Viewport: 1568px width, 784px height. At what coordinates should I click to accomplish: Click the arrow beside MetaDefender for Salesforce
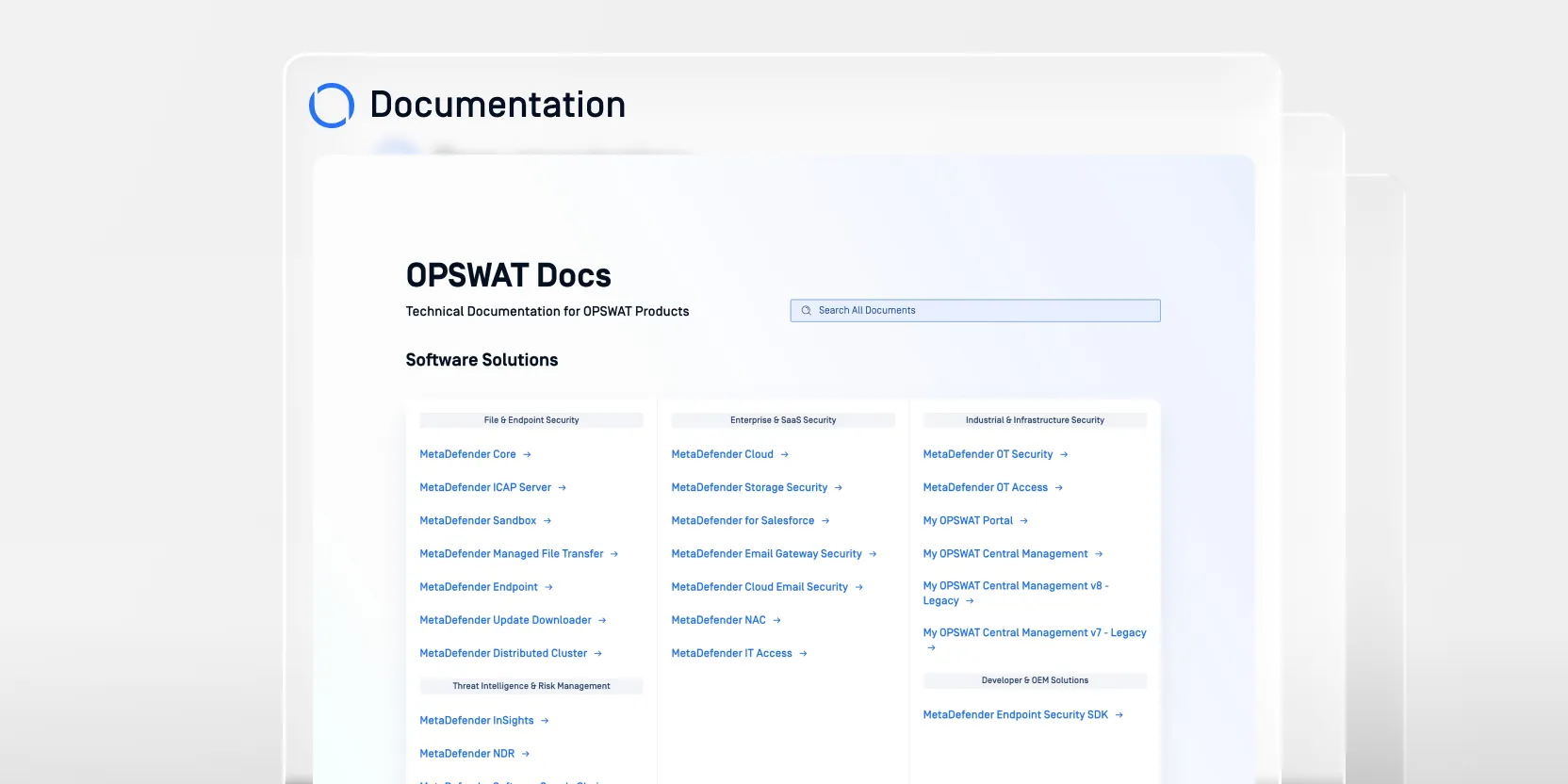(x=825, y=521)
